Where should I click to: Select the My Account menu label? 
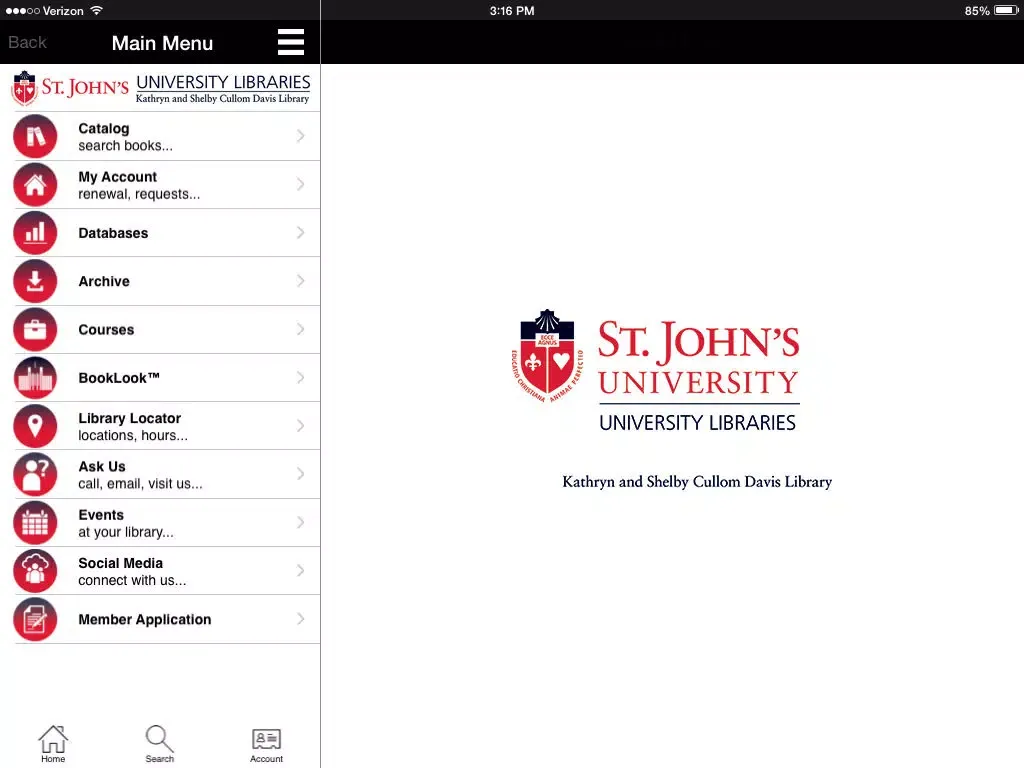(118, 177)
